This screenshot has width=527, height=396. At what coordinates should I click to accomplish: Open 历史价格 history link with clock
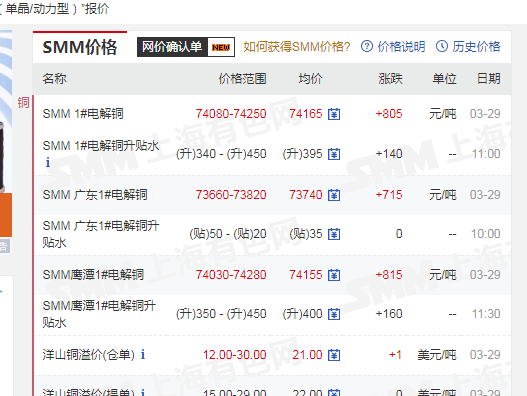click(x=468, y=46)
